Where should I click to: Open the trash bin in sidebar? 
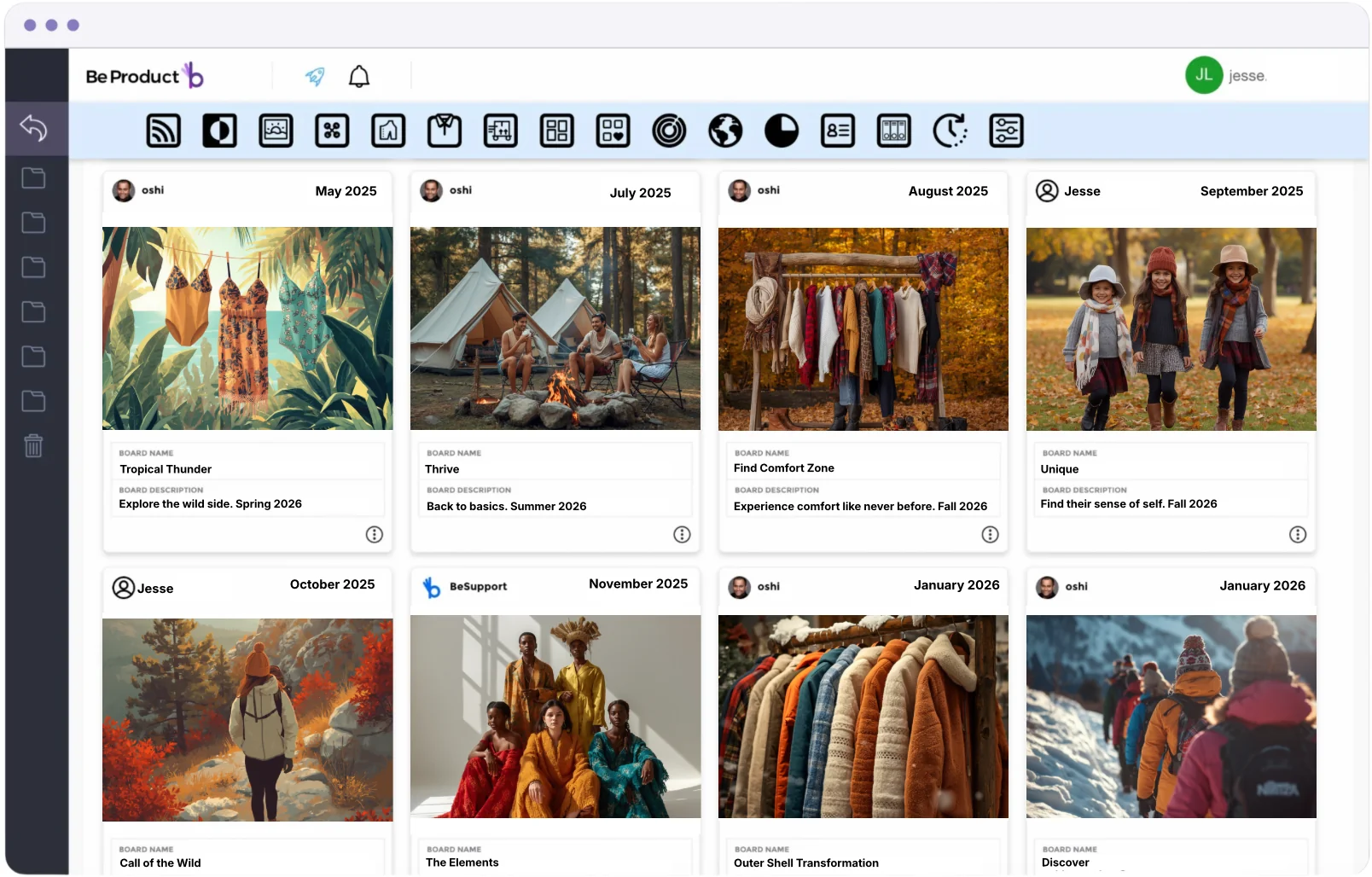(33, 445)
